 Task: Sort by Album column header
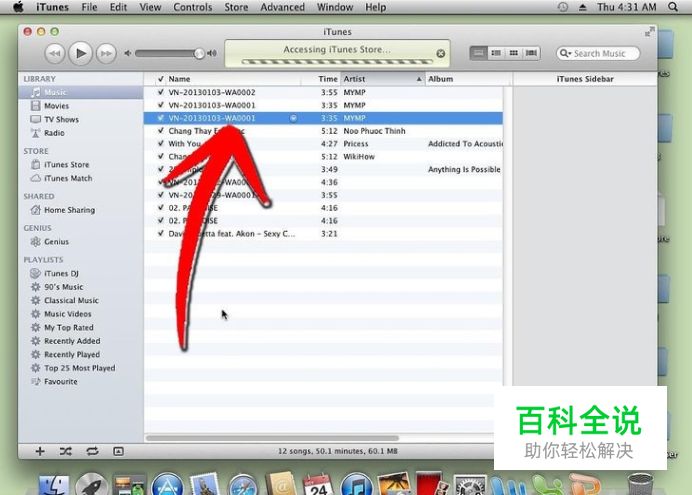[x=469, y=79]
